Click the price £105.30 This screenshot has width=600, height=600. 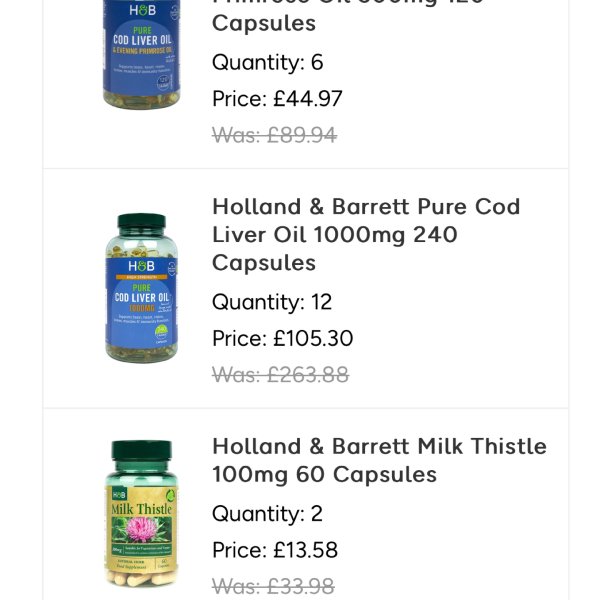pyautogui.click(x=282, y=338)
